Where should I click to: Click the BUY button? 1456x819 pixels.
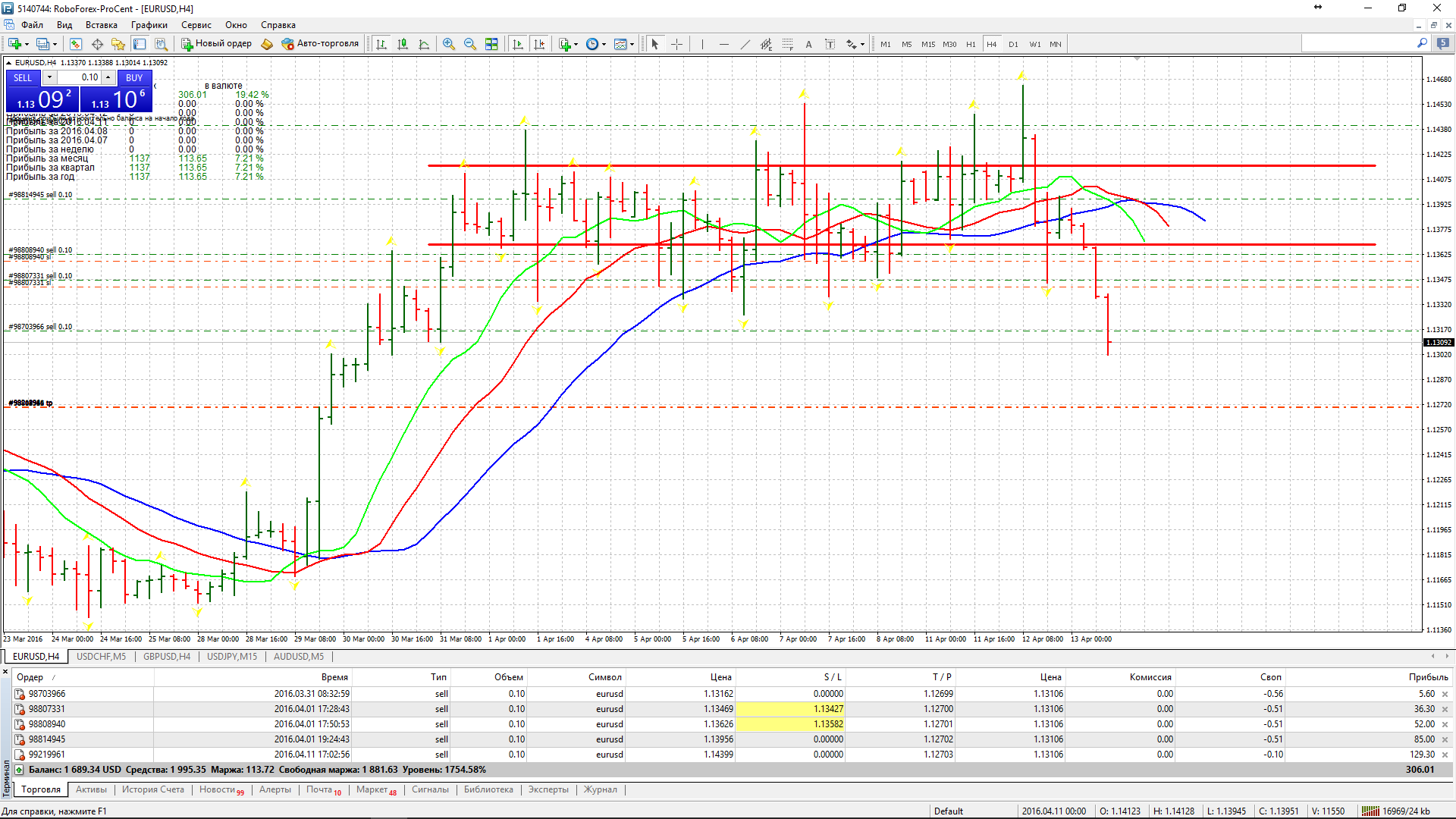pyautogui.click(x=134, y=77)
